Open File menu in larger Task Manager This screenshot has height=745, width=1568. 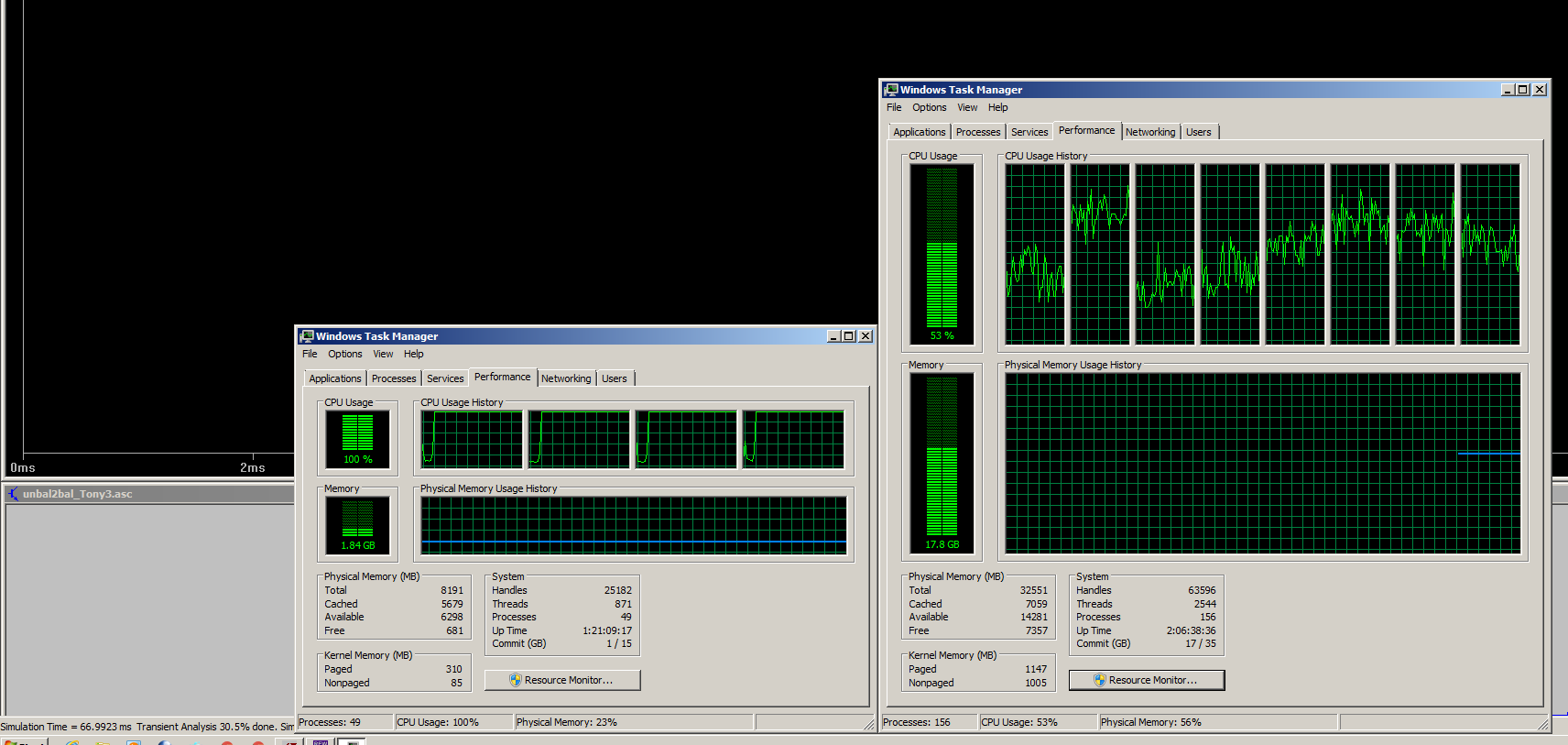coord(894,107)
